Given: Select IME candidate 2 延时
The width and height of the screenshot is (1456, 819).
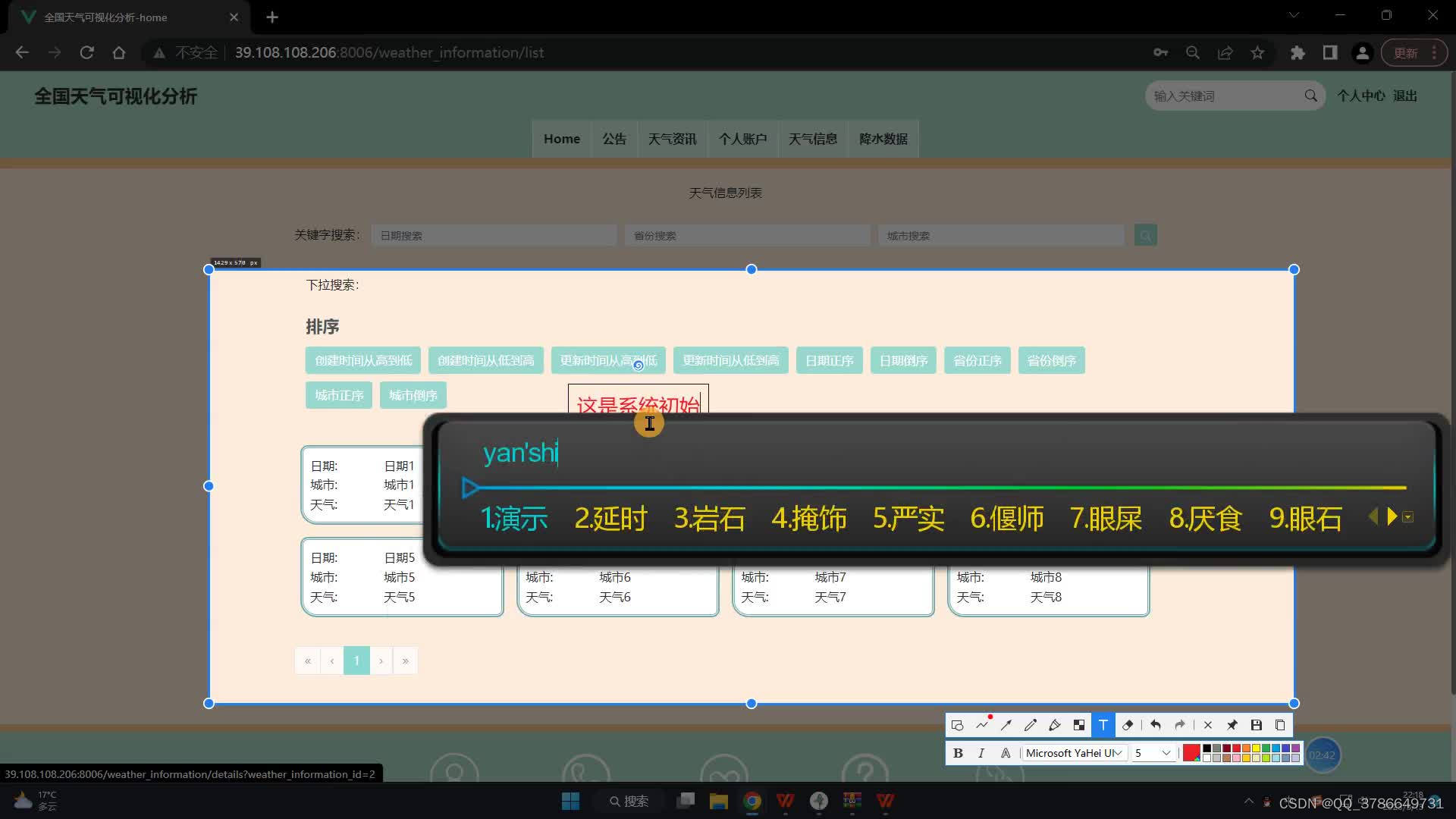Looking at the screenshot, I should point(610,519).
